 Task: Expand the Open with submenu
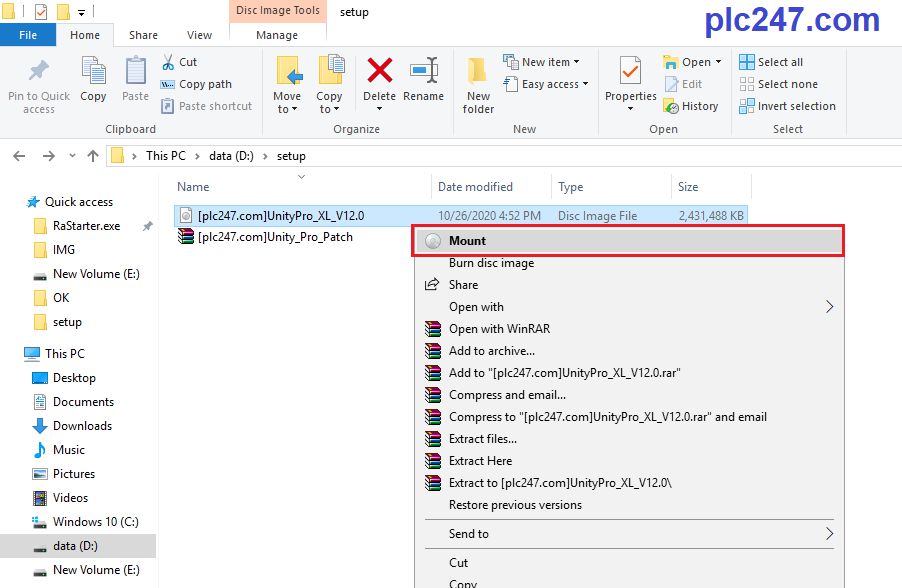628,307
